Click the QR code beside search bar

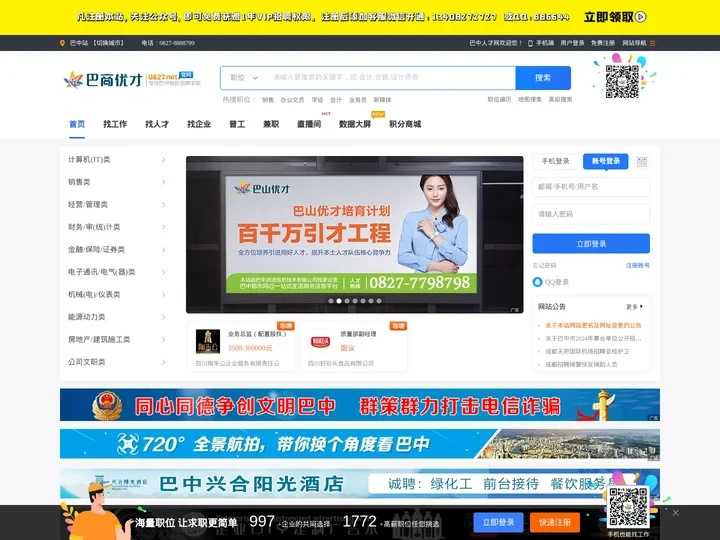pyautogui.click(x=622, y=81)
